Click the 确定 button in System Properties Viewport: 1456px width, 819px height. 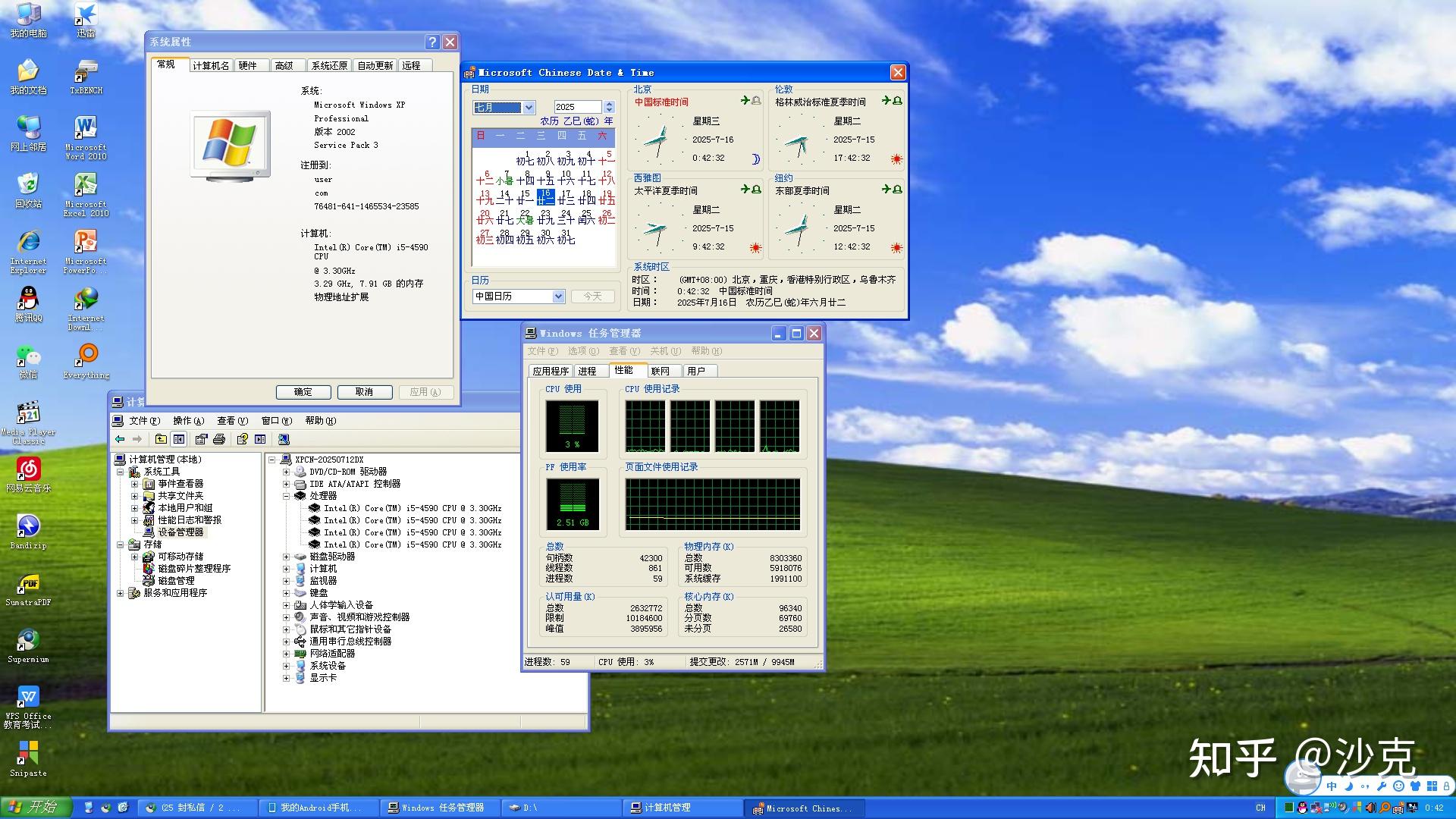[x=303, y=392]
